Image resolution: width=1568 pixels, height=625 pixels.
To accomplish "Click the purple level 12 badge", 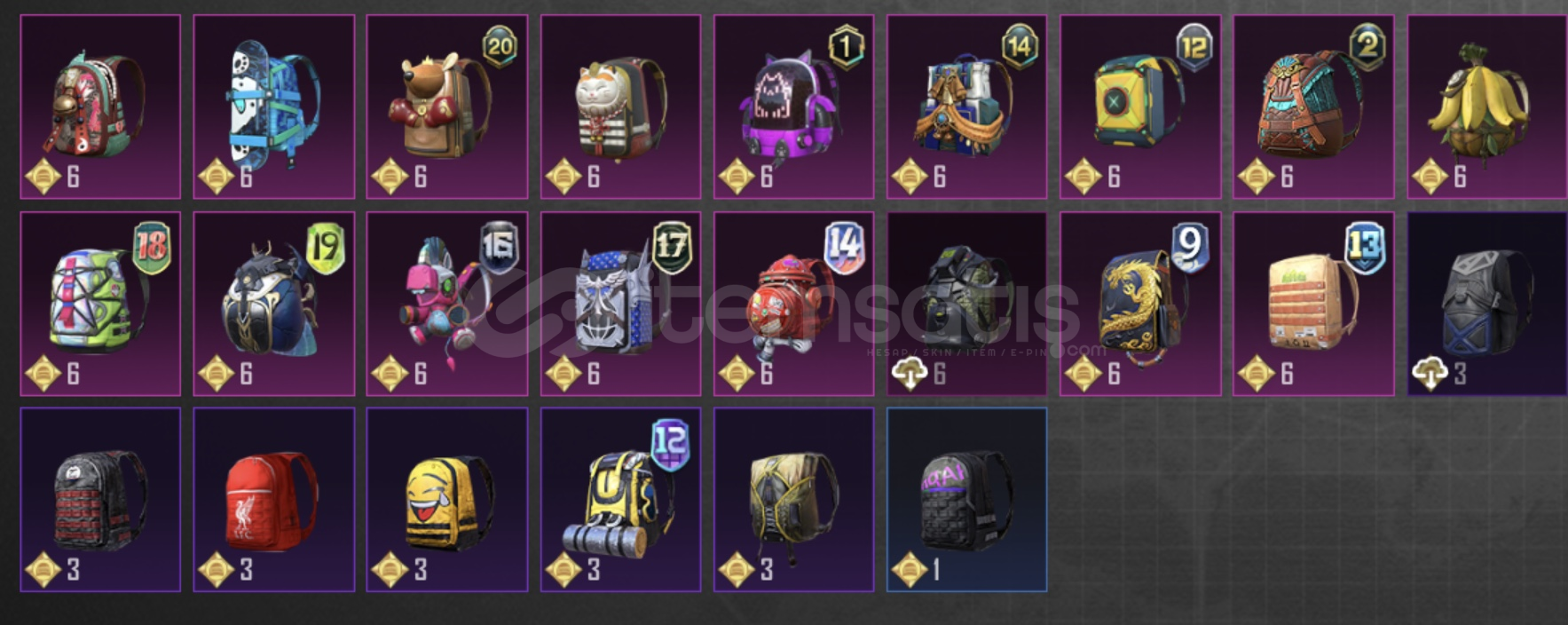I will (670, 442).
